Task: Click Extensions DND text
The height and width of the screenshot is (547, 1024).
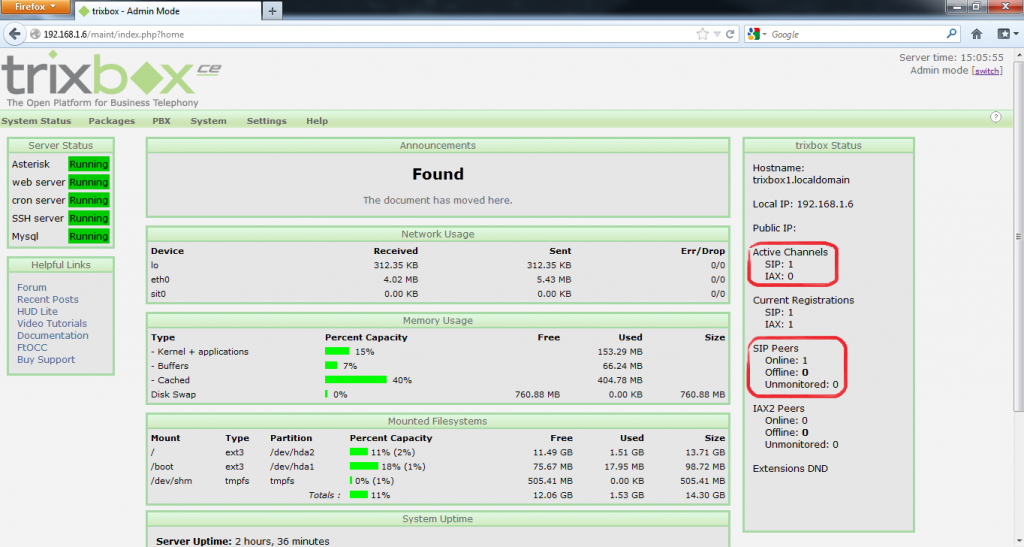Action: click(790, 469)
